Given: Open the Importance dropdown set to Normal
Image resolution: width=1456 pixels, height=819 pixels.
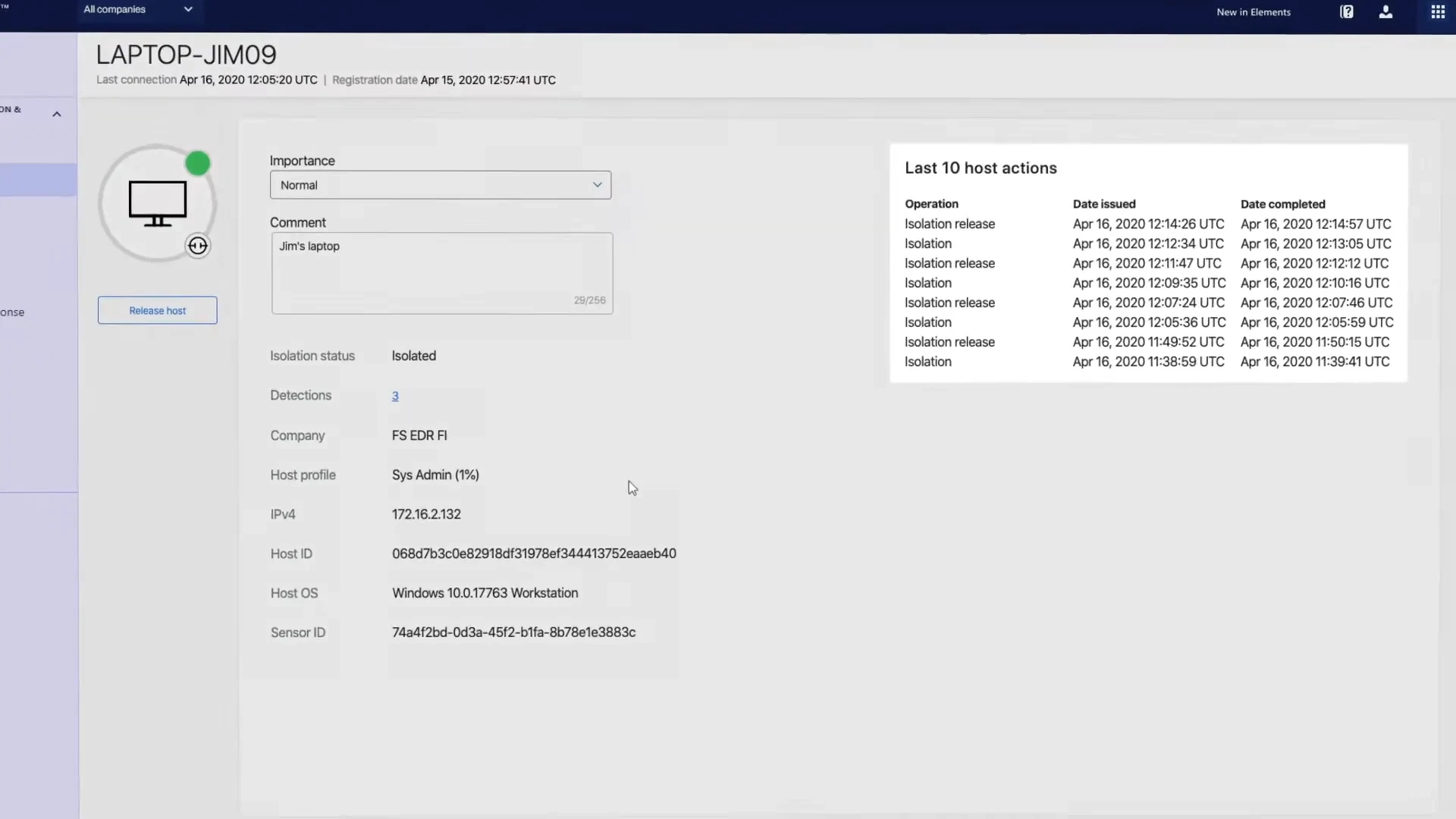Looking at the screenshot, I should 441,185.
